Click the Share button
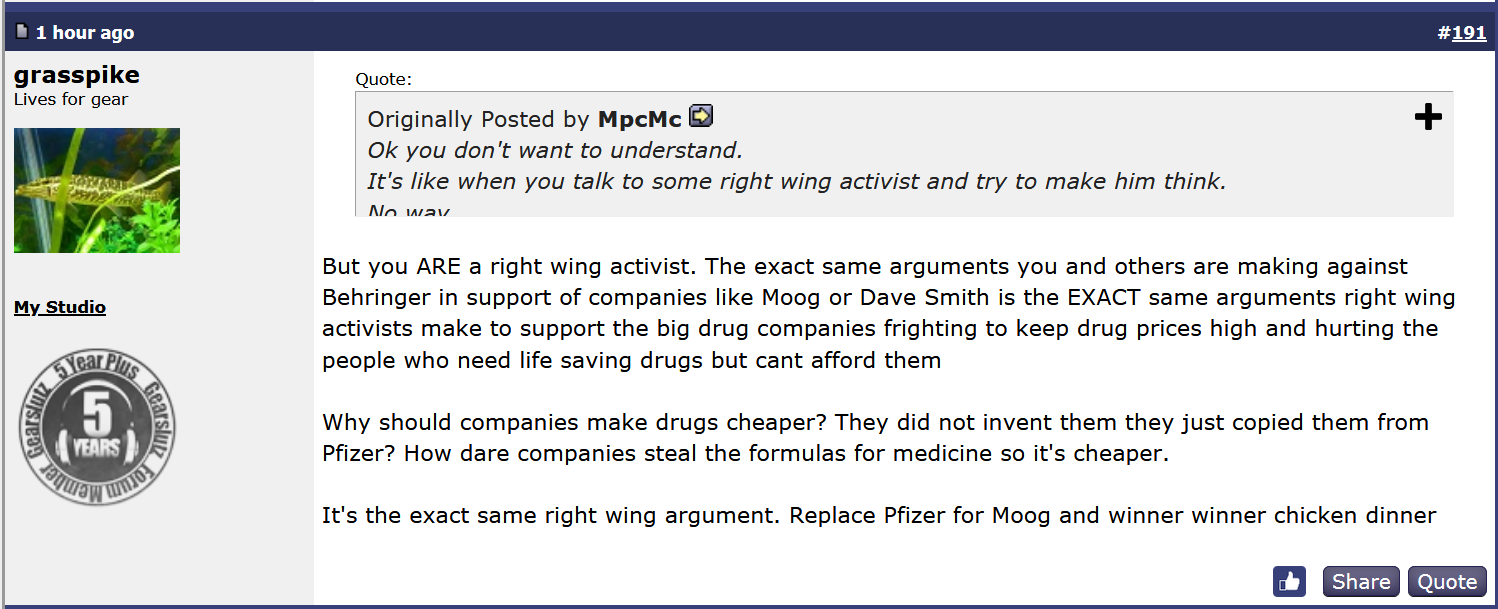Image resolution: width=1498 pixels, height=609 pixels. pos(1361,581)
